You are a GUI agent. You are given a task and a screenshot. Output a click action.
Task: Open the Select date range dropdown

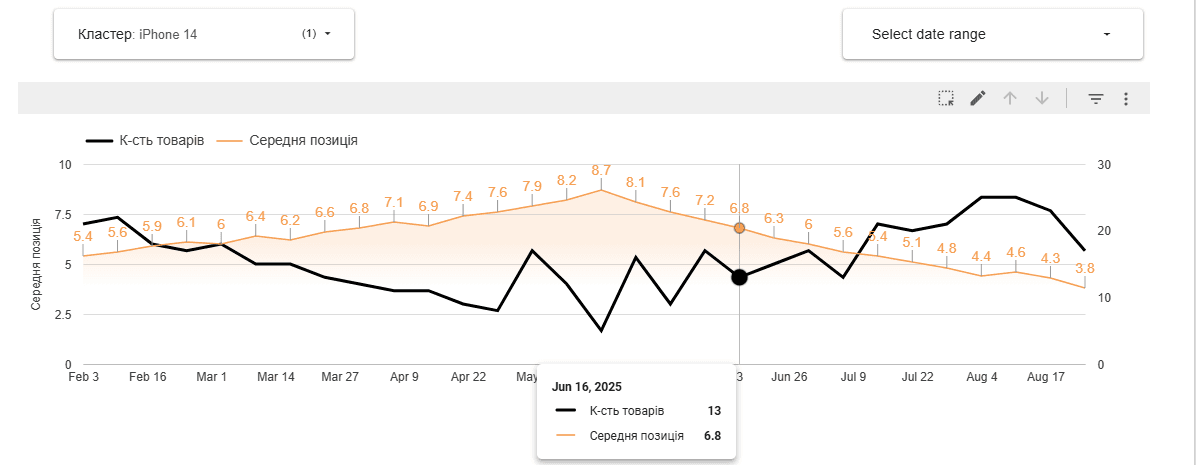pos(992,34)
